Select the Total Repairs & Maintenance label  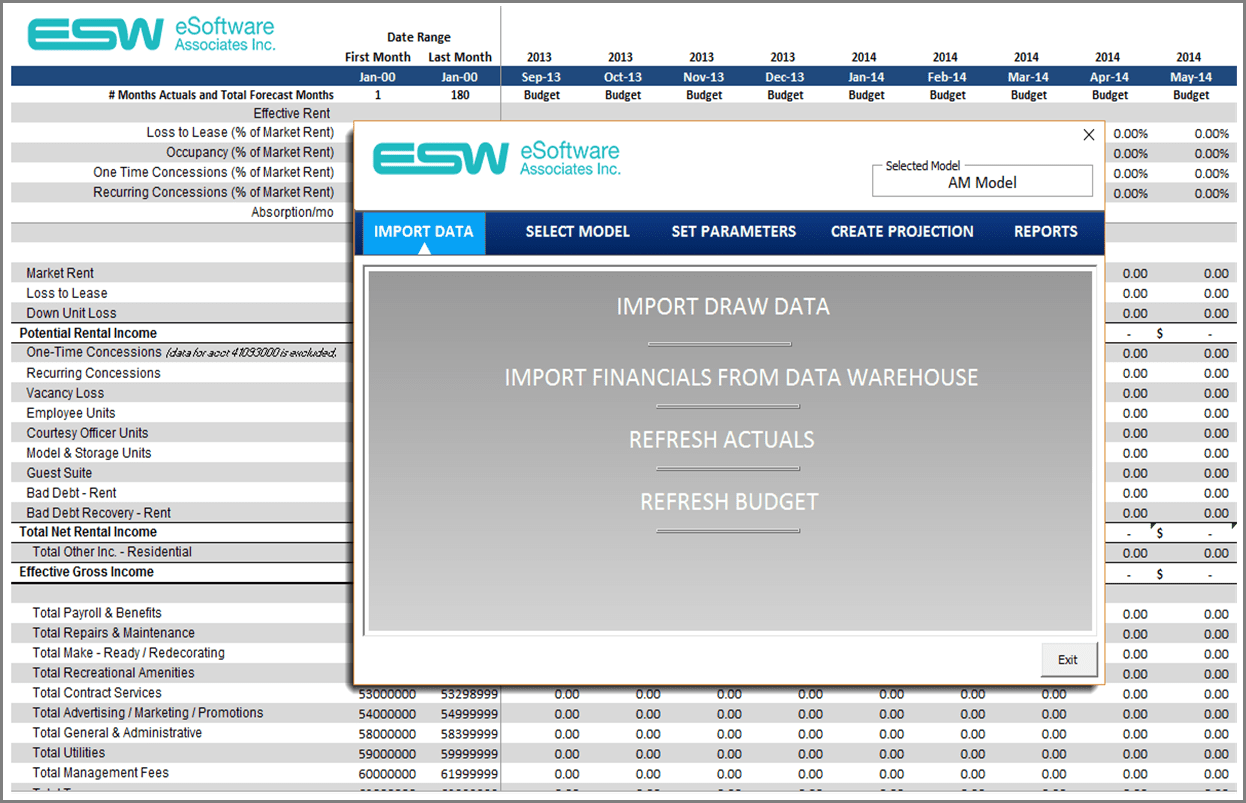[113, 633]
